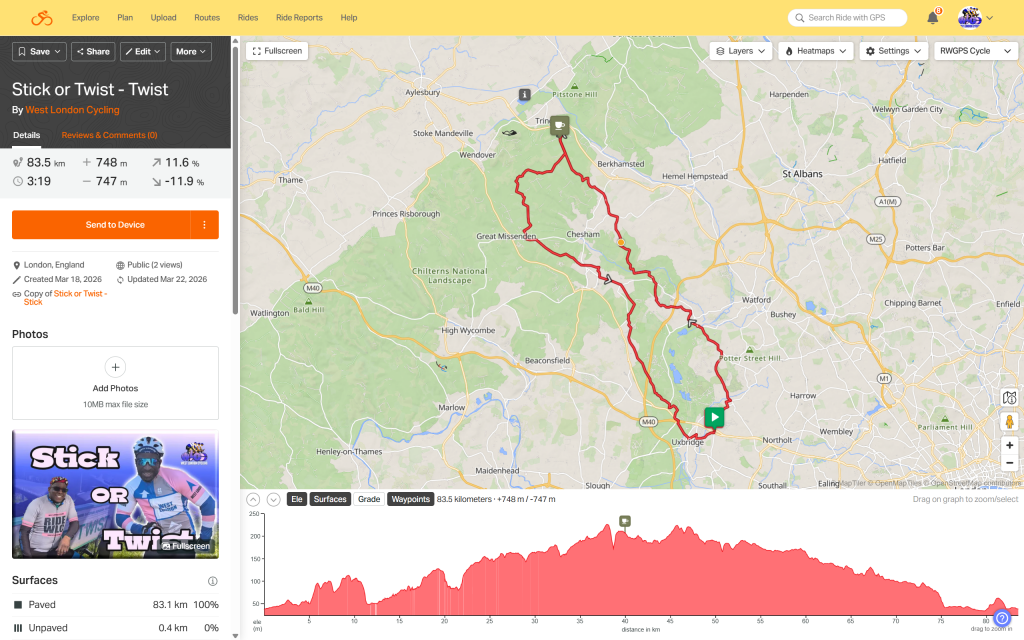Expand the Heatmaps dropdown
Viewport: 1024px width, 640px height.
pyautogui.click(x=816, y=50)
